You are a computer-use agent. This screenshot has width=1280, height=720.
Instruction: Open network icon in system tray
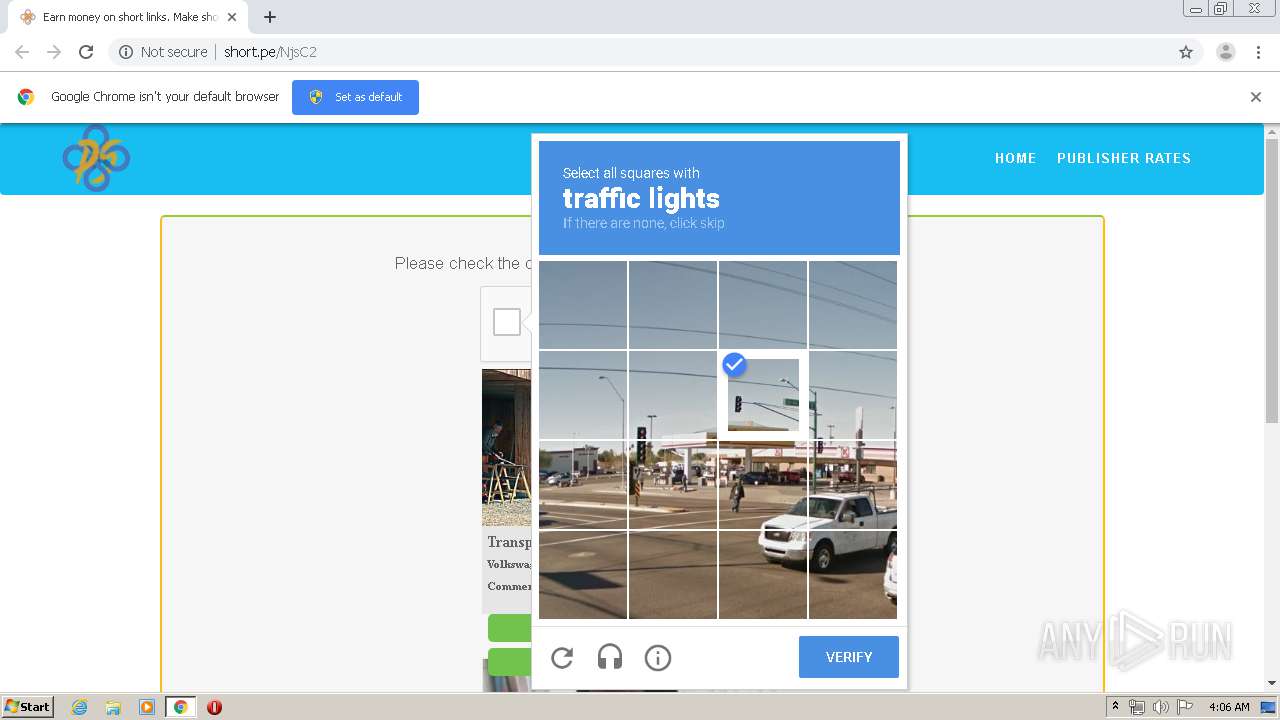click(1137, 707)
